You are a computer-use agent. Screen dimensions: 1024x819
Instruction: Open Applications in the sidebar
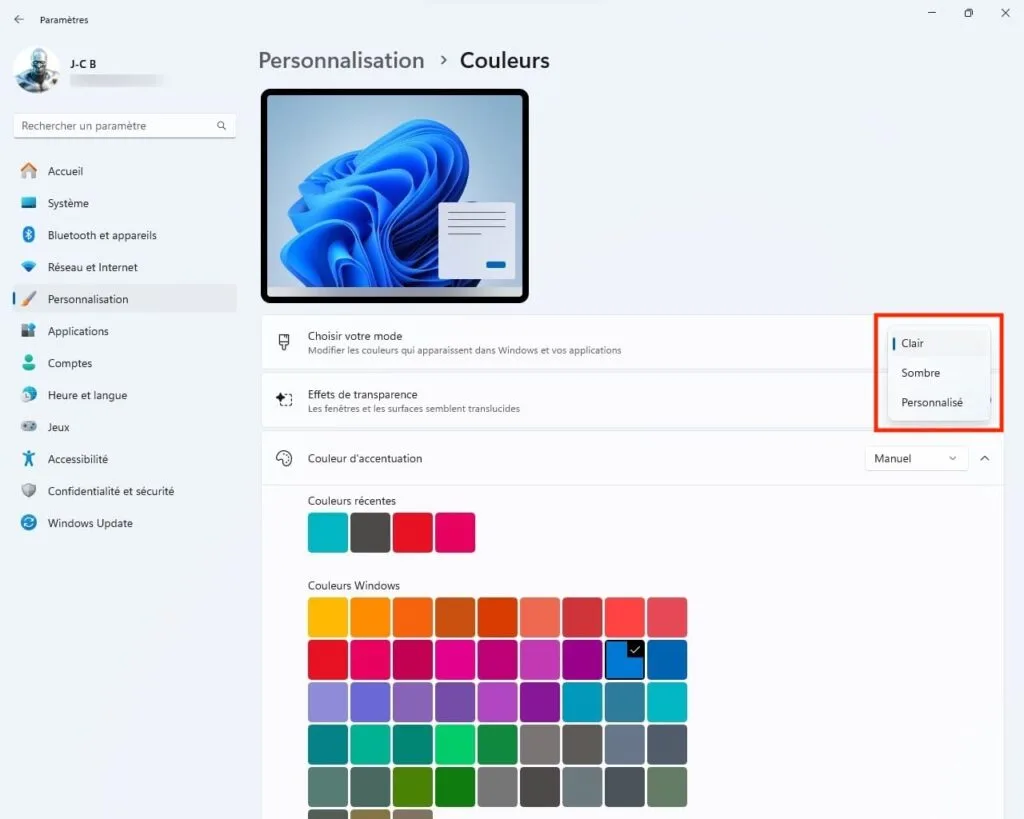(124, 330)
